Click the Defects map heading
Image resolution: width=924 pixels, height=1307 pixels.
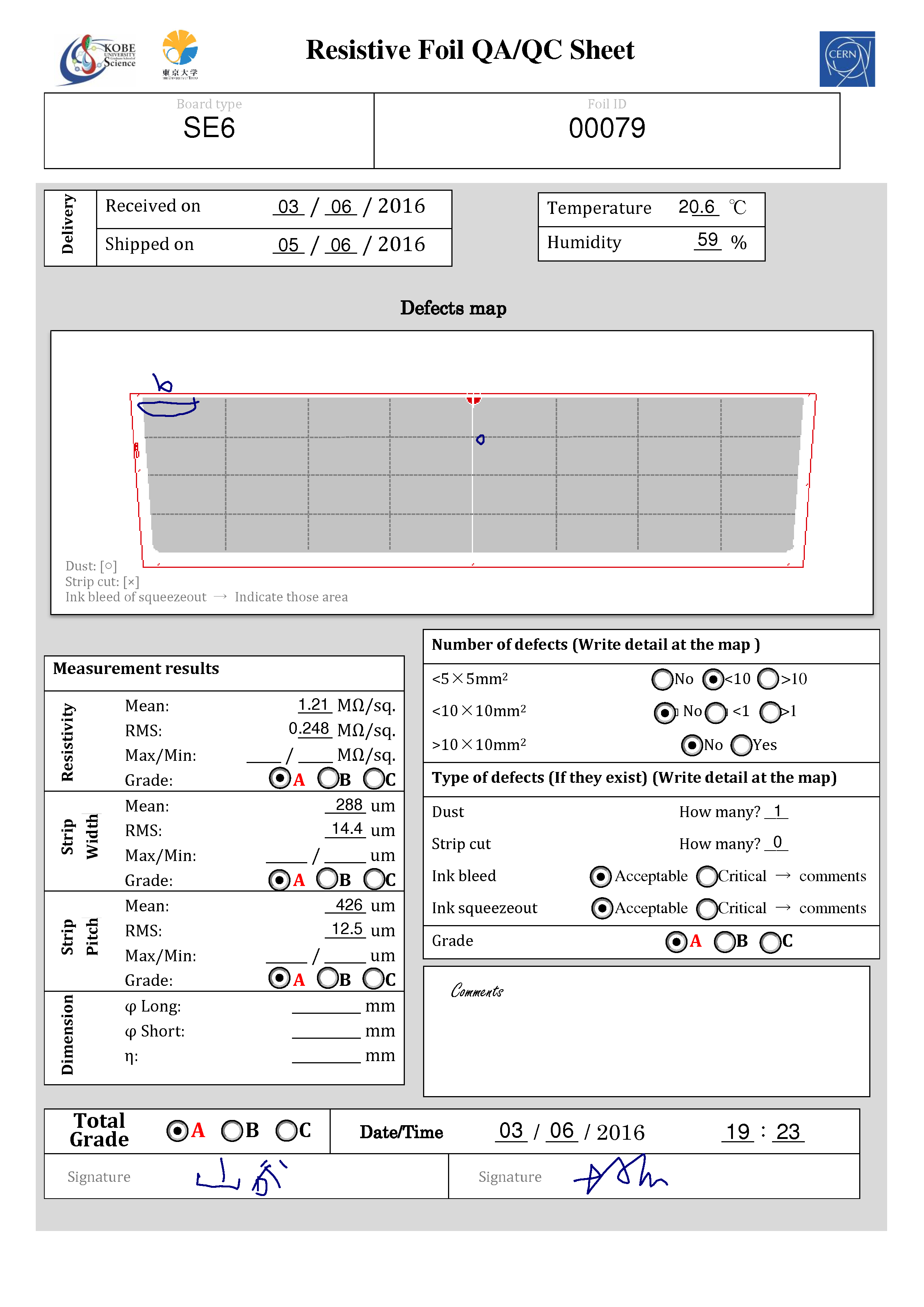[453, 308]
